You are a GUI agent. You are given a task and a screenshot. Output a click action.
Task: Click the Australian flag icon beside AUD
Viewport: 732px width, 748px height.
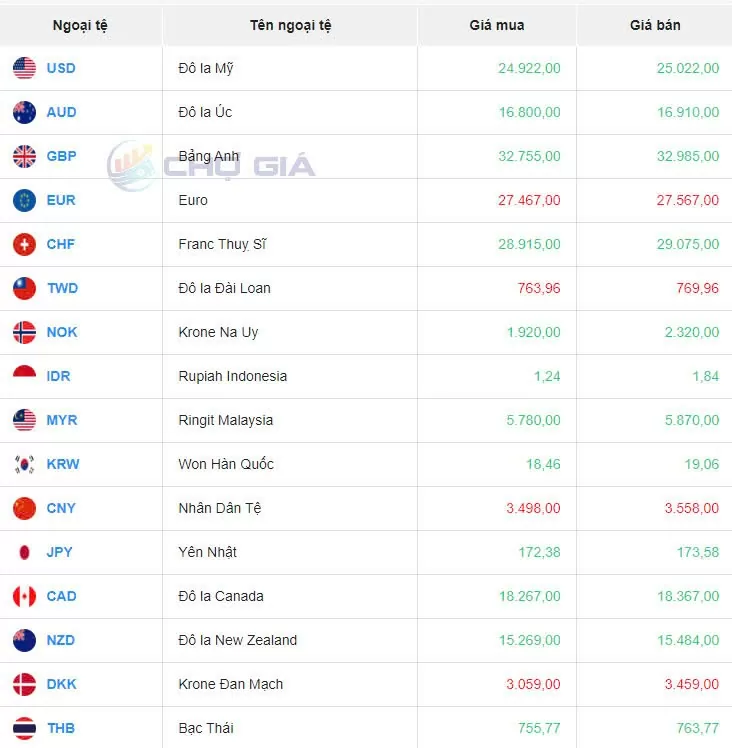24,112
